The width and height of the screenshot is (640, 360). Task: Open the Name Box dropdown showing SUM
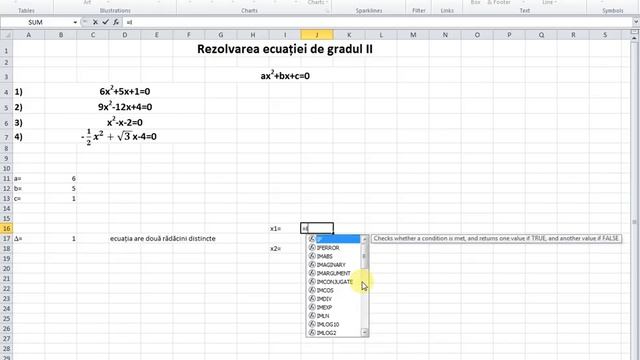[x=75, y=22]
